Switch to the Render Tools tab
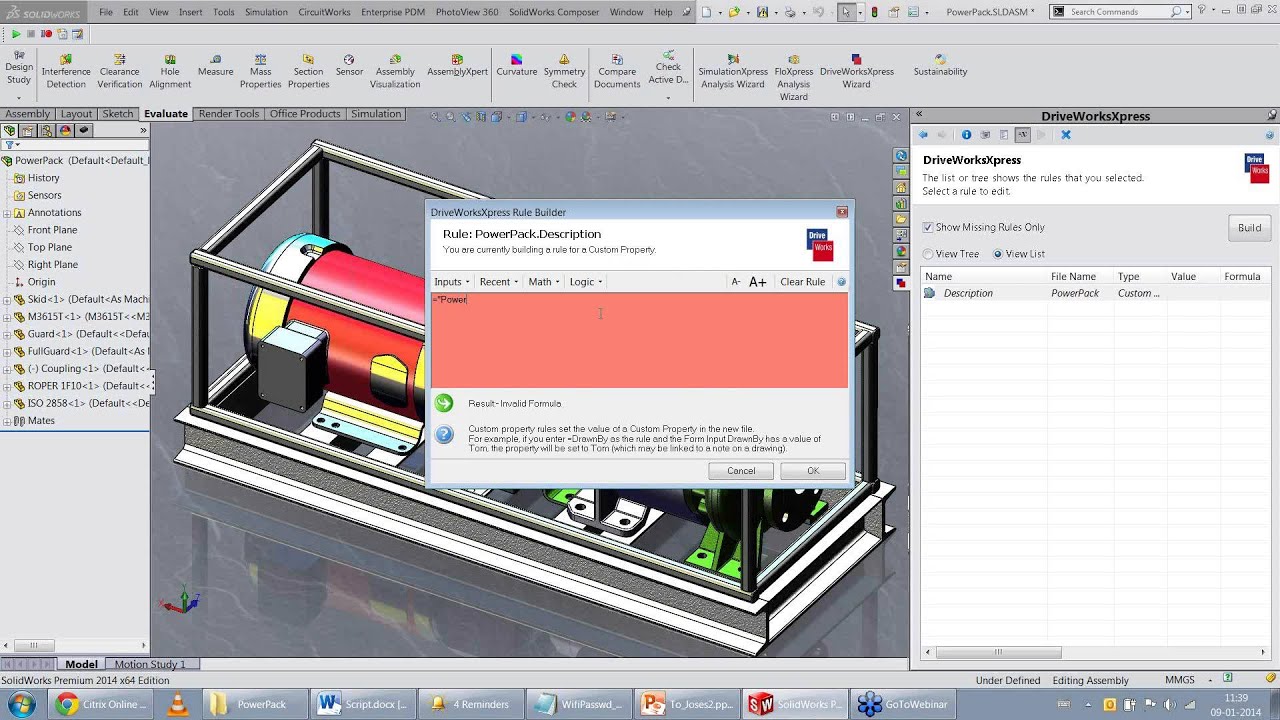Screen dimensions: 1280x720 (x=229, y=114)
